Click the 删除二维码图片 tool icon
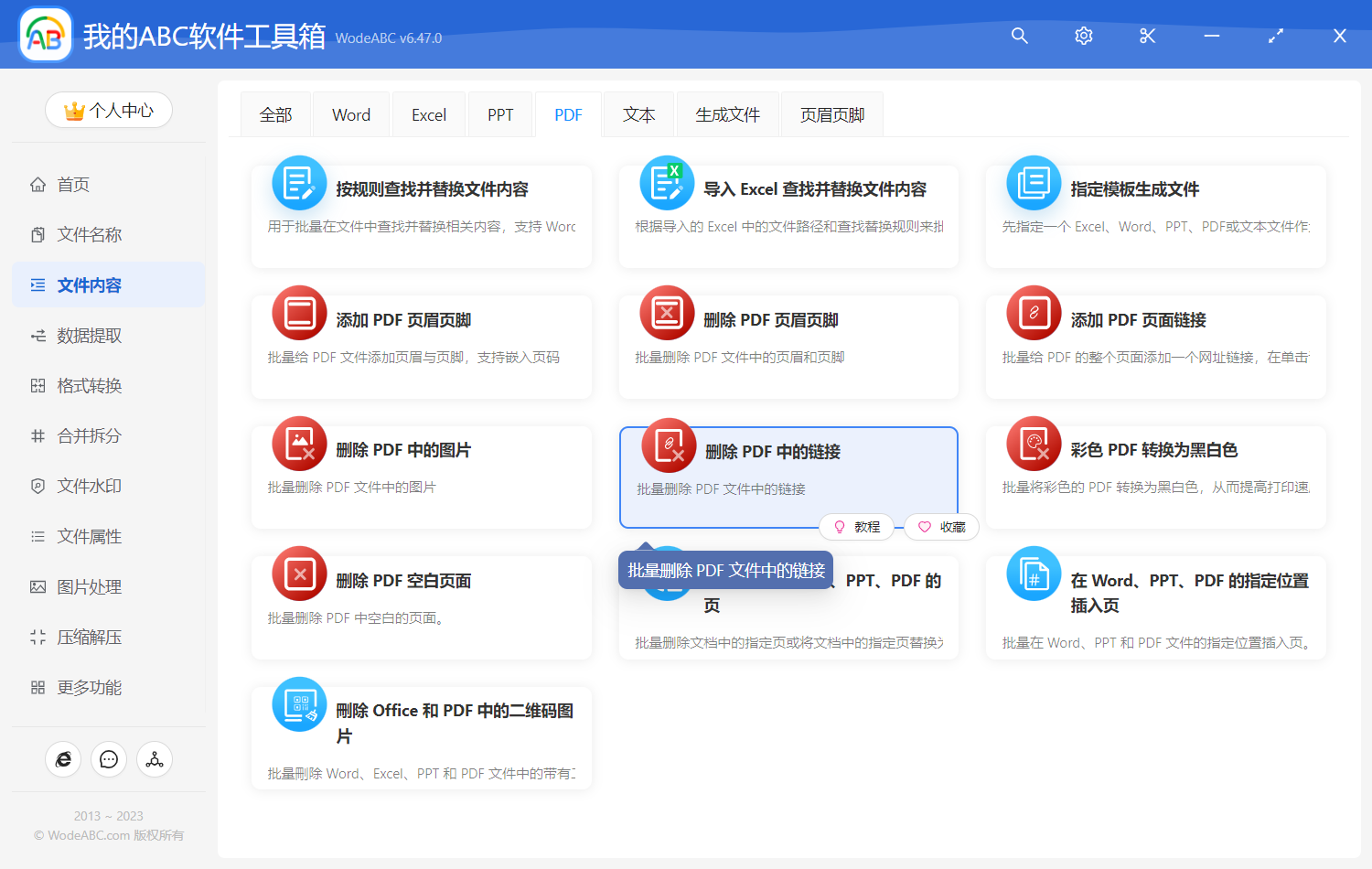The image size is (1372, 869). (299, 704)
